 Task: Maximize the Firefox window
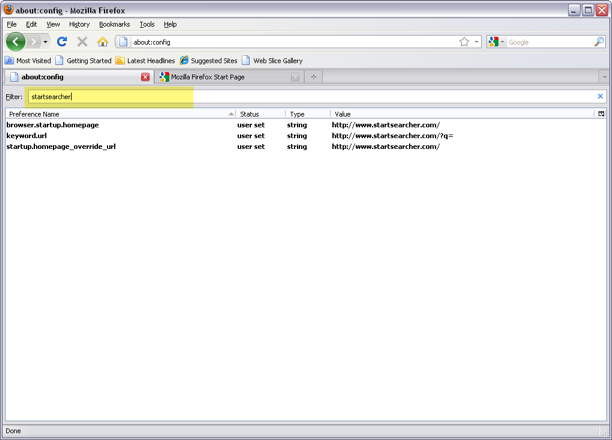click(588, 10)
